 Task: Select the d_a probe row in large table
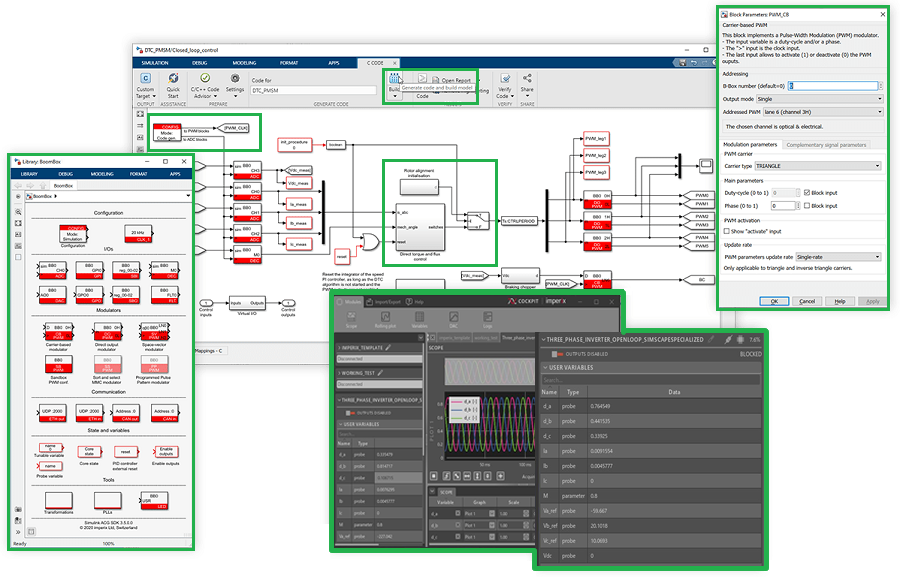coord(651,406)
